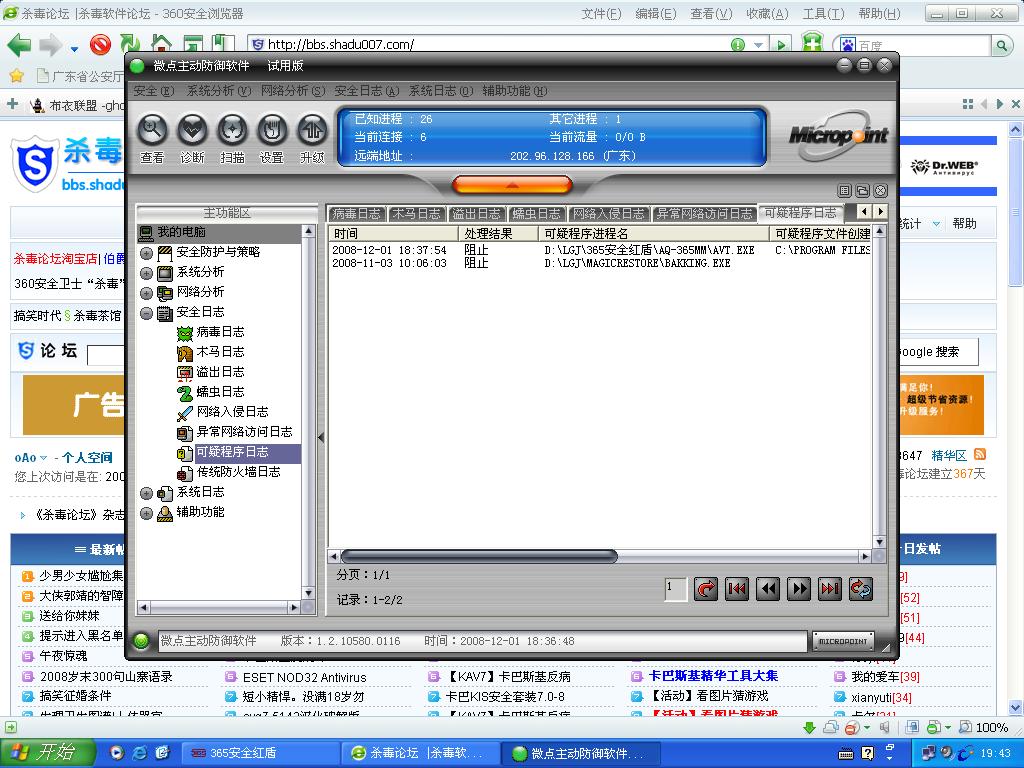Open the 安全(E) menu

click(x=153, y=91)
